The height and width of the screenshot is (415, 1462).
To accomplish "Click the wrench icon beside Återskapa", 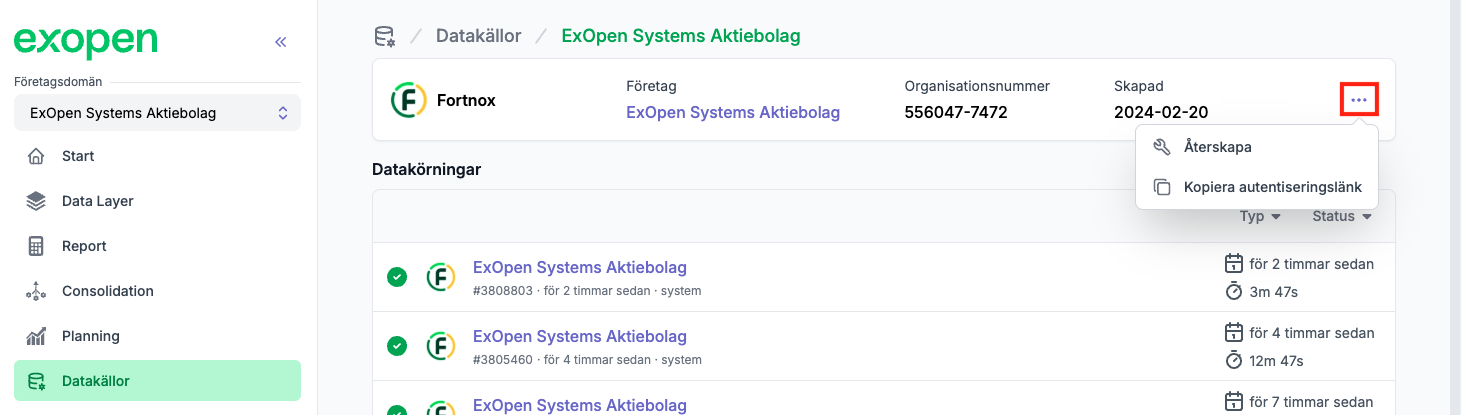I will tap(1162, 147).
